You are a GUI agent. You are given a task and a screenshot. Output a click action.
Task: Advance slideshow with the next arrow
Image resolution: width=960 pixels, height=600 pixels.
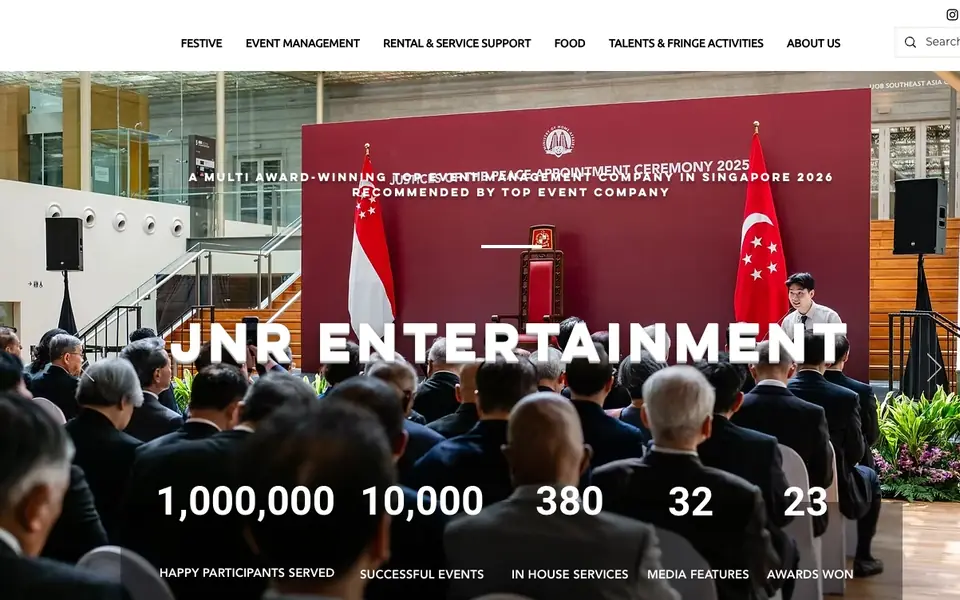click(x=934, y=367)
